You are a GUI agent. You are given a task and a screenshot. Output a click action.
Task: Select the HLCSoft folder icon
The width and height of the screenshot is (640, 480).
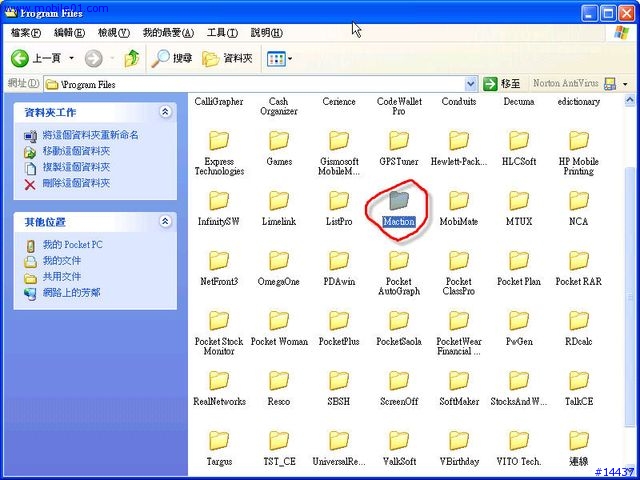(x=519, y=140)
